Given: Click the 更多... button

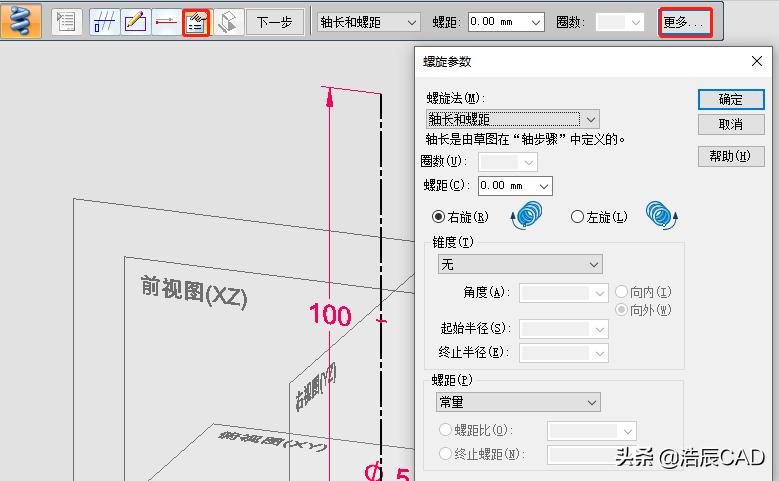Looking at the screenshot, I should point(686,22).
